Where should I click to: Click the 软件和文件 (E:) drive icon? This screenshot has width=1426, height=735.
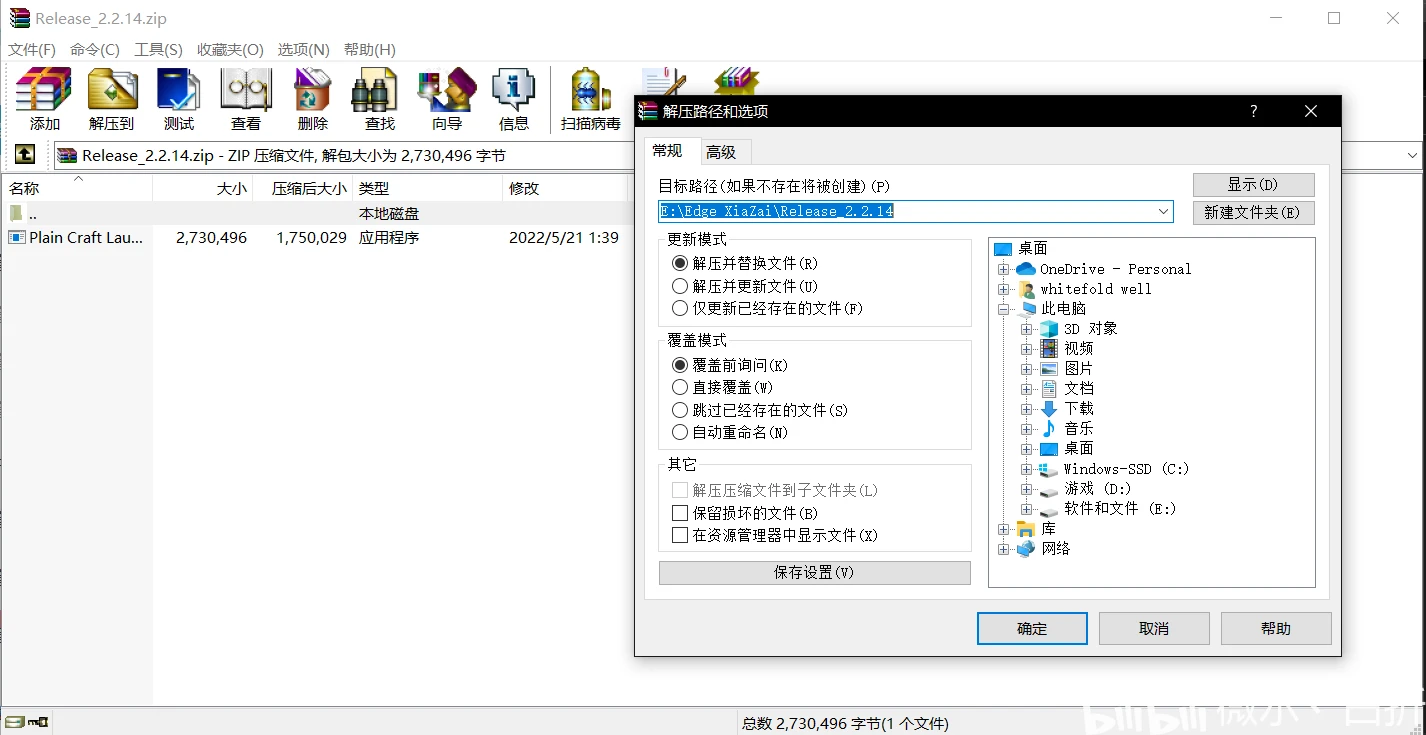[x=1049, y=510]
